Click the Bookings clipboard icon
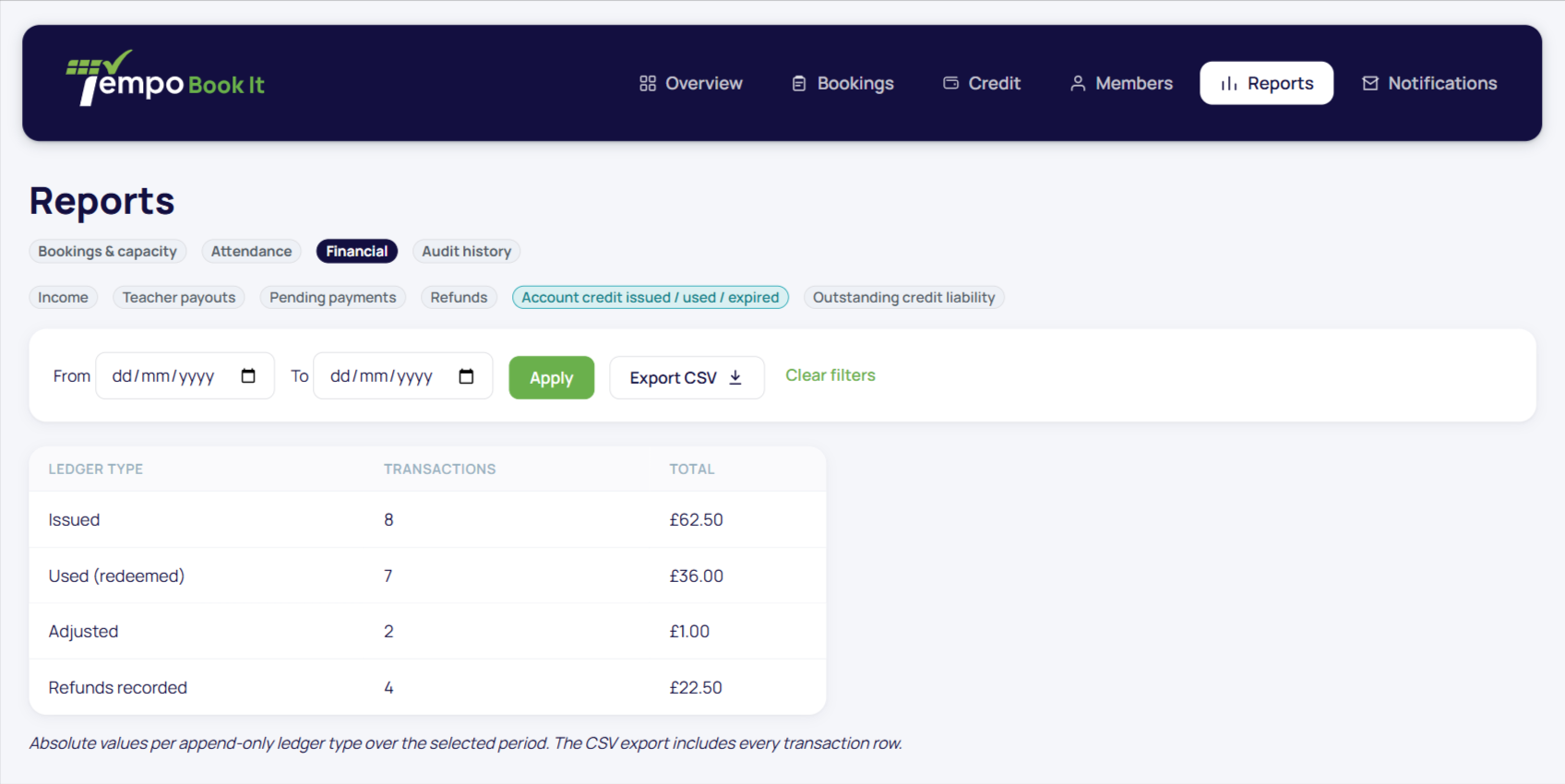The height and width of the screenshot is (784, 1565). pos(799,83)
